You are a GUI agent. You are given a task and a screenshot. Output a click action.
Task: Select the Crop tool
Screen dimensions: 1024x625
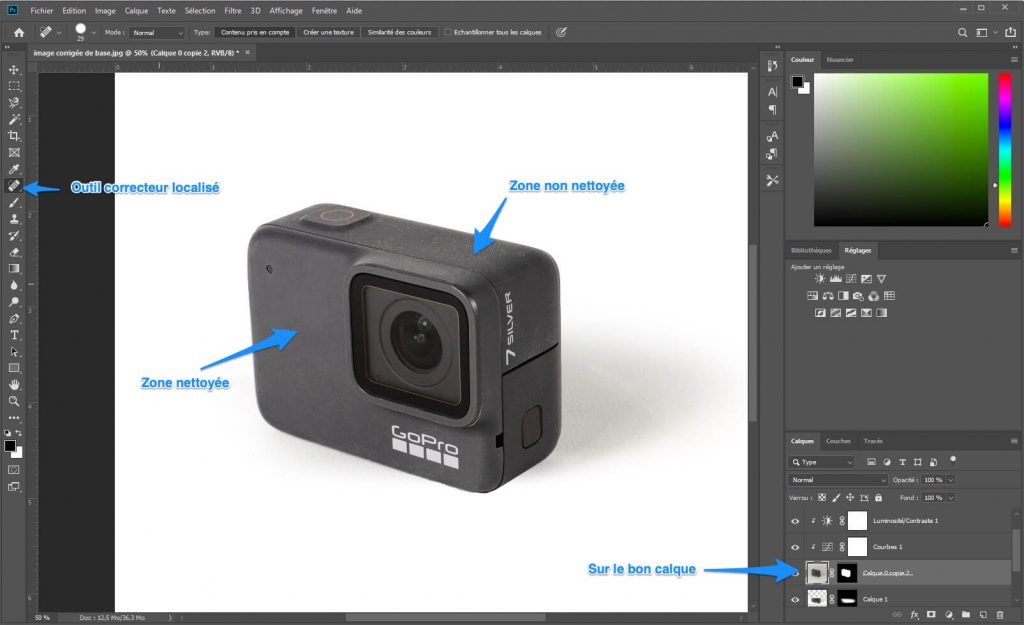pyautogui.click(x=14, y=136)
